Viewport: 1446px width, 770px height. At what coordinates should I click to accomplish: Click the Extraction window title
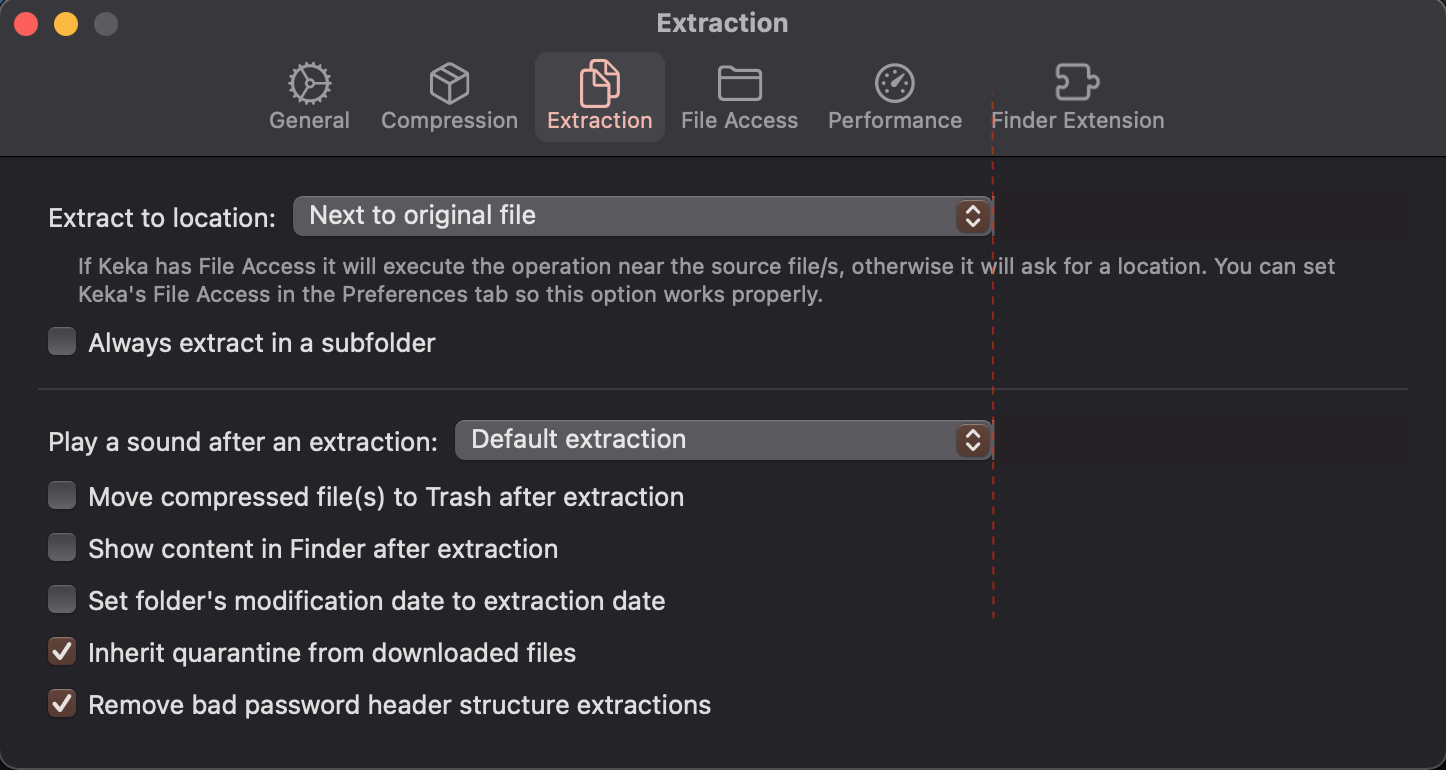point(722,23)
